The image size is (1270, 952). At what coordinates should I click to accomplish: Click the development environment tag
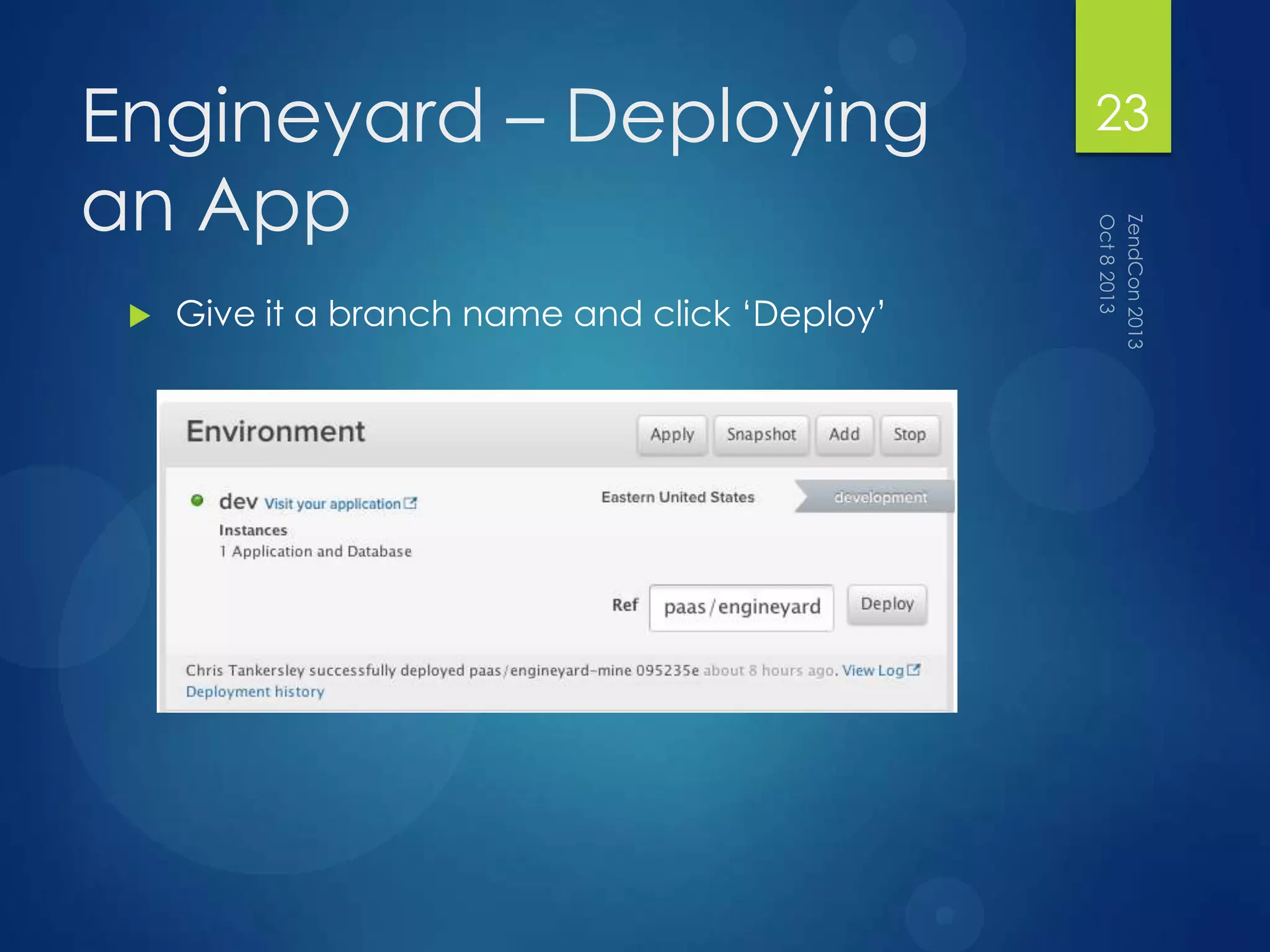(x=874, y=496)
